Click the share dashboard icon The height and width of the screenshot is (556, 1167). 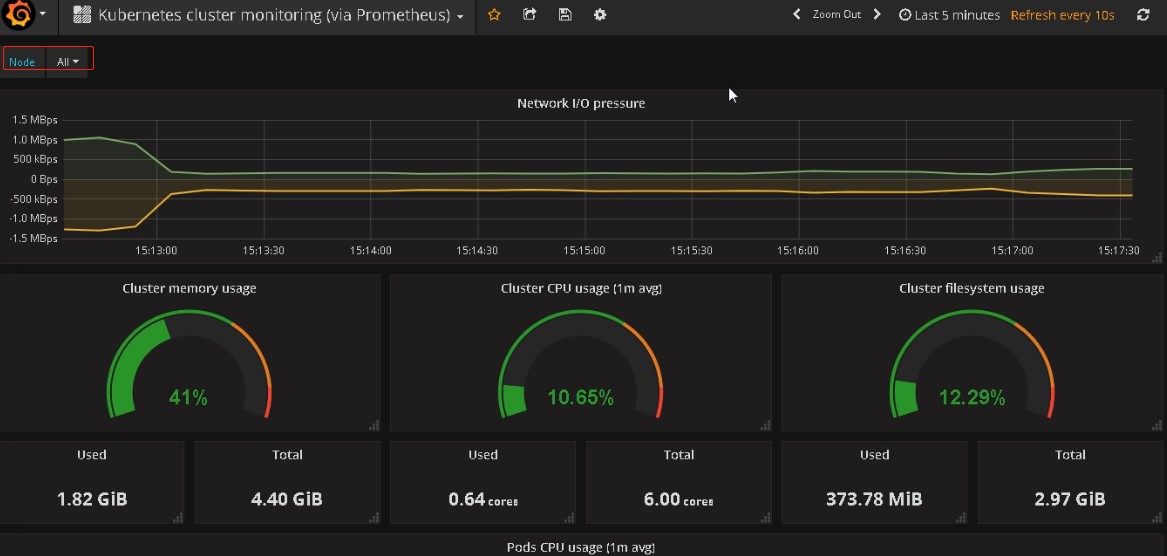click(529, 15)
